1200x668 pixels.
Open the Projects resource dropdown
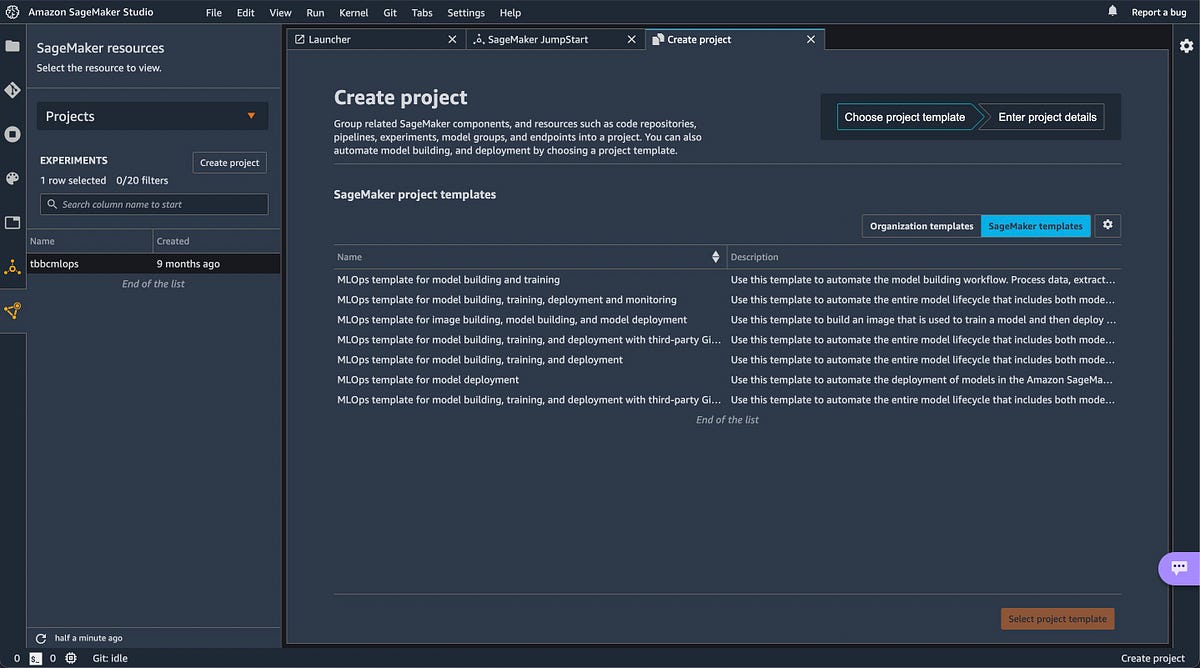pyautogui.click(x=151, y=116)
